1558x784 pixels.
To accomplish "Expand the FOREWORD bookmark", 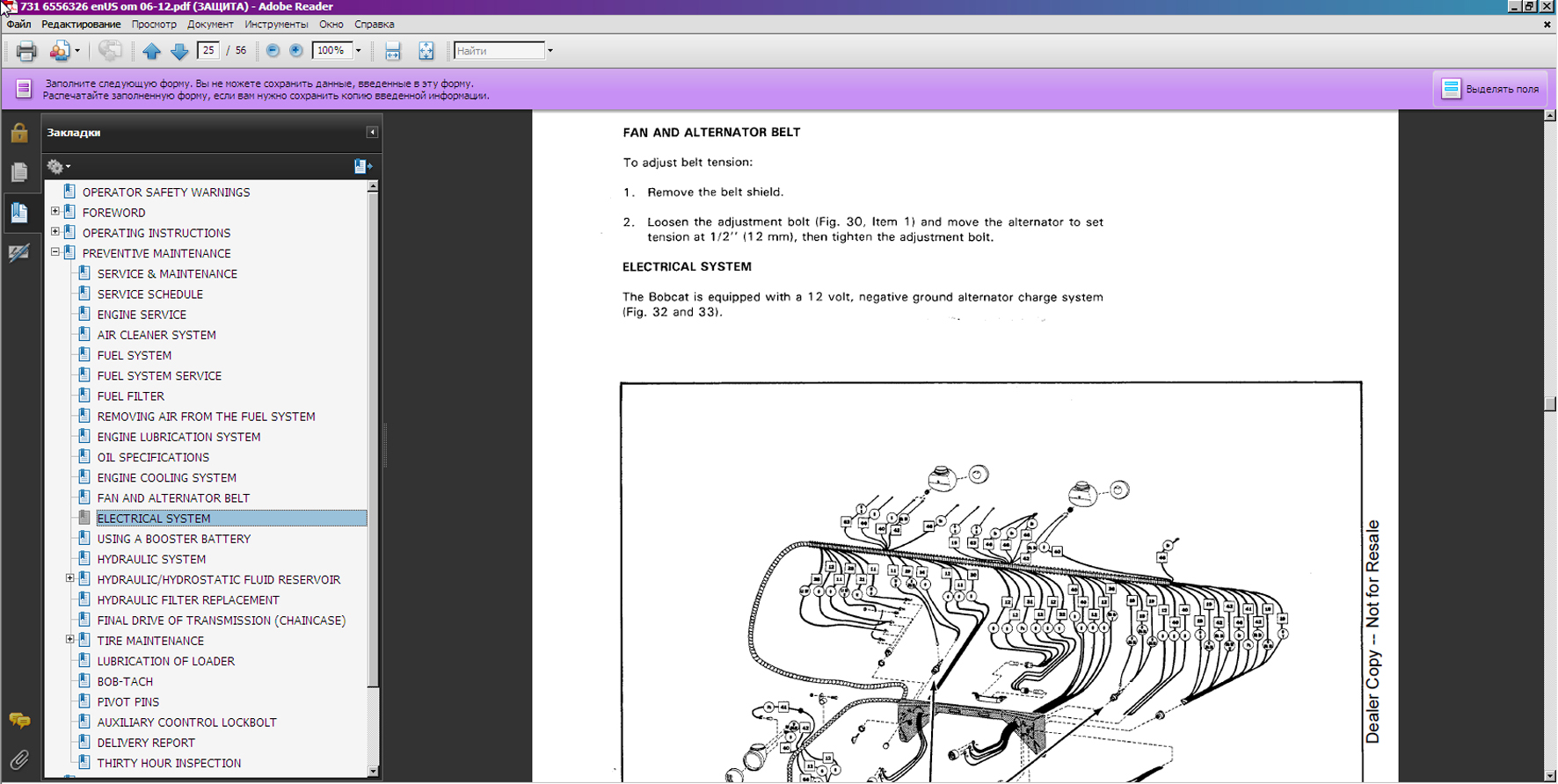I will tap(55, 212).
